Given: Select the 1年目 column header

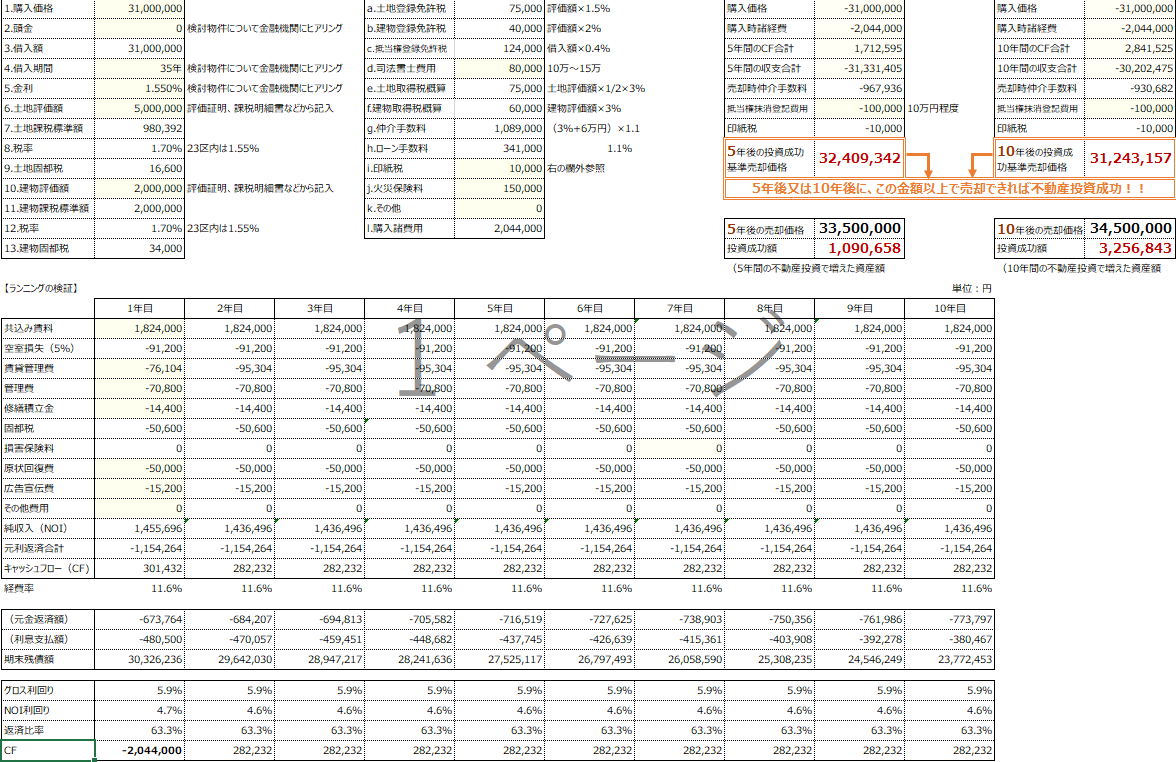Looking at the screenshot, I should [x=139, y=309].
